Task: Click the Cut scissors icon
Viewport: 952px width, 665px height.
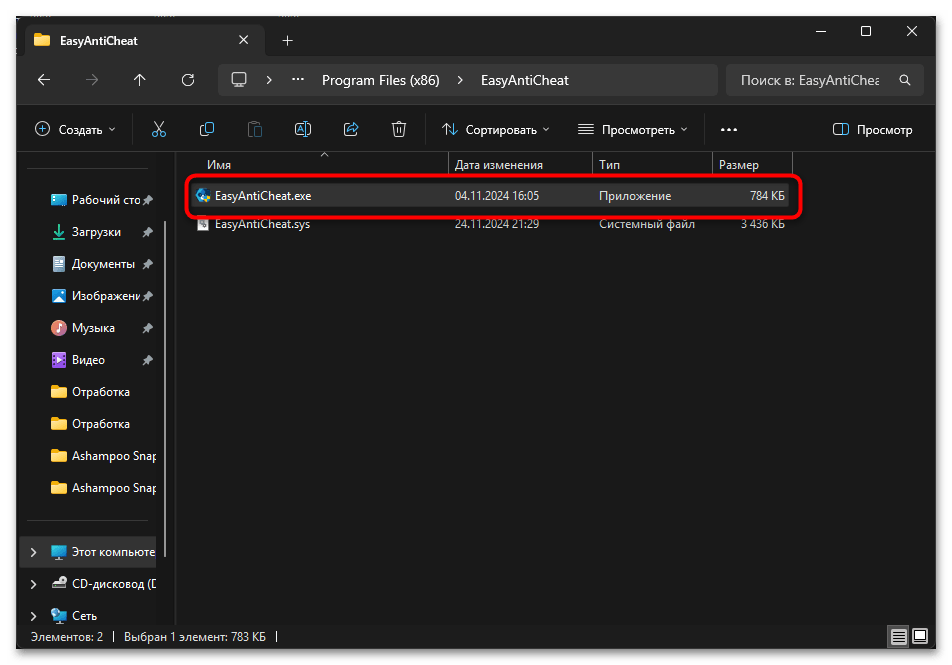Action: coord(158,129)
